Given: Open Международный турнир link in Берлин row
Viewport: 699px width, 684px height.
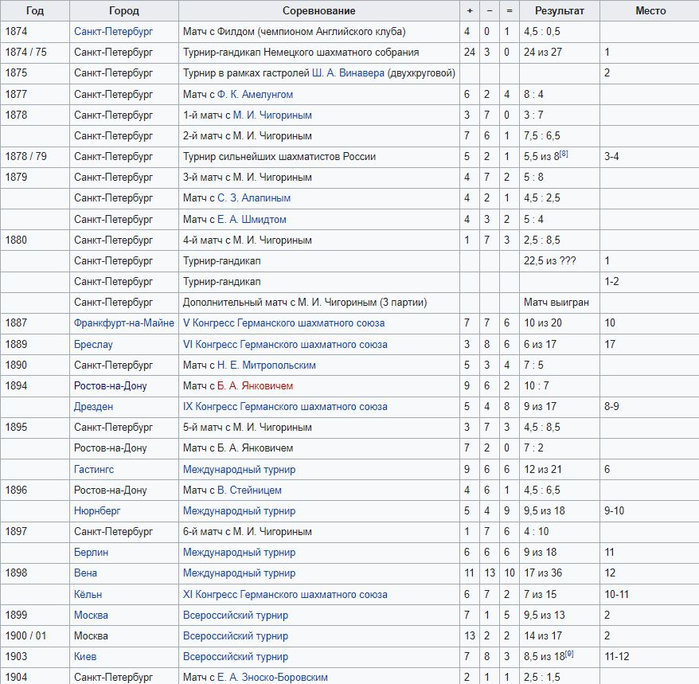Looking at the screenshot, I should [239, 552].
